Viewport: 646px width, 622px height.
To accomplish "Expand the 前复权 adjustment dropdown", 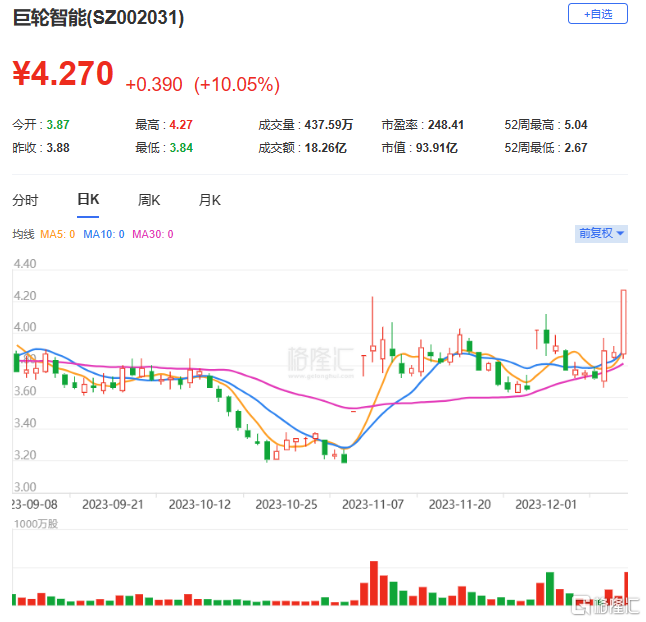I will tap(601, 234).
